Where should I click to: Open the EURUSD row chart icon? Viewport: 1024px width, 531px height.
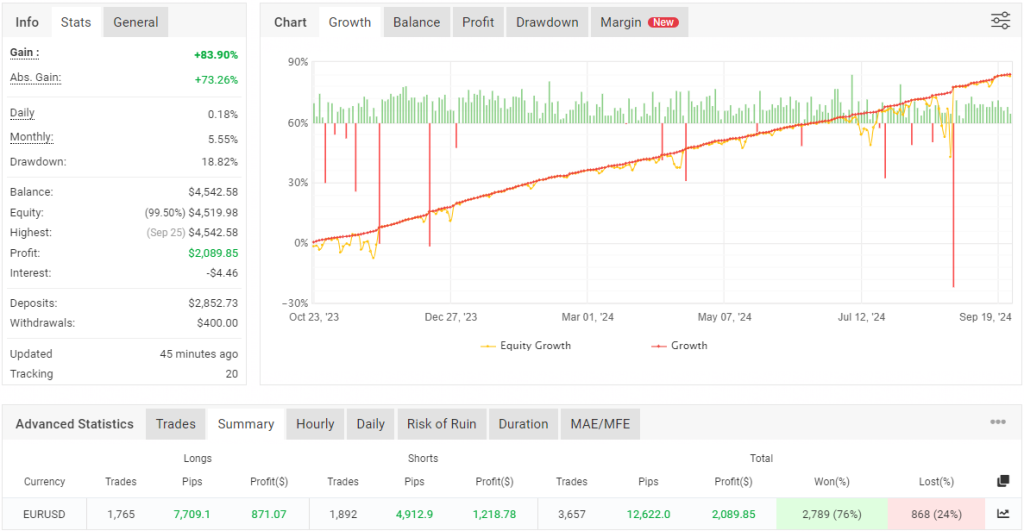(1003, 513)
